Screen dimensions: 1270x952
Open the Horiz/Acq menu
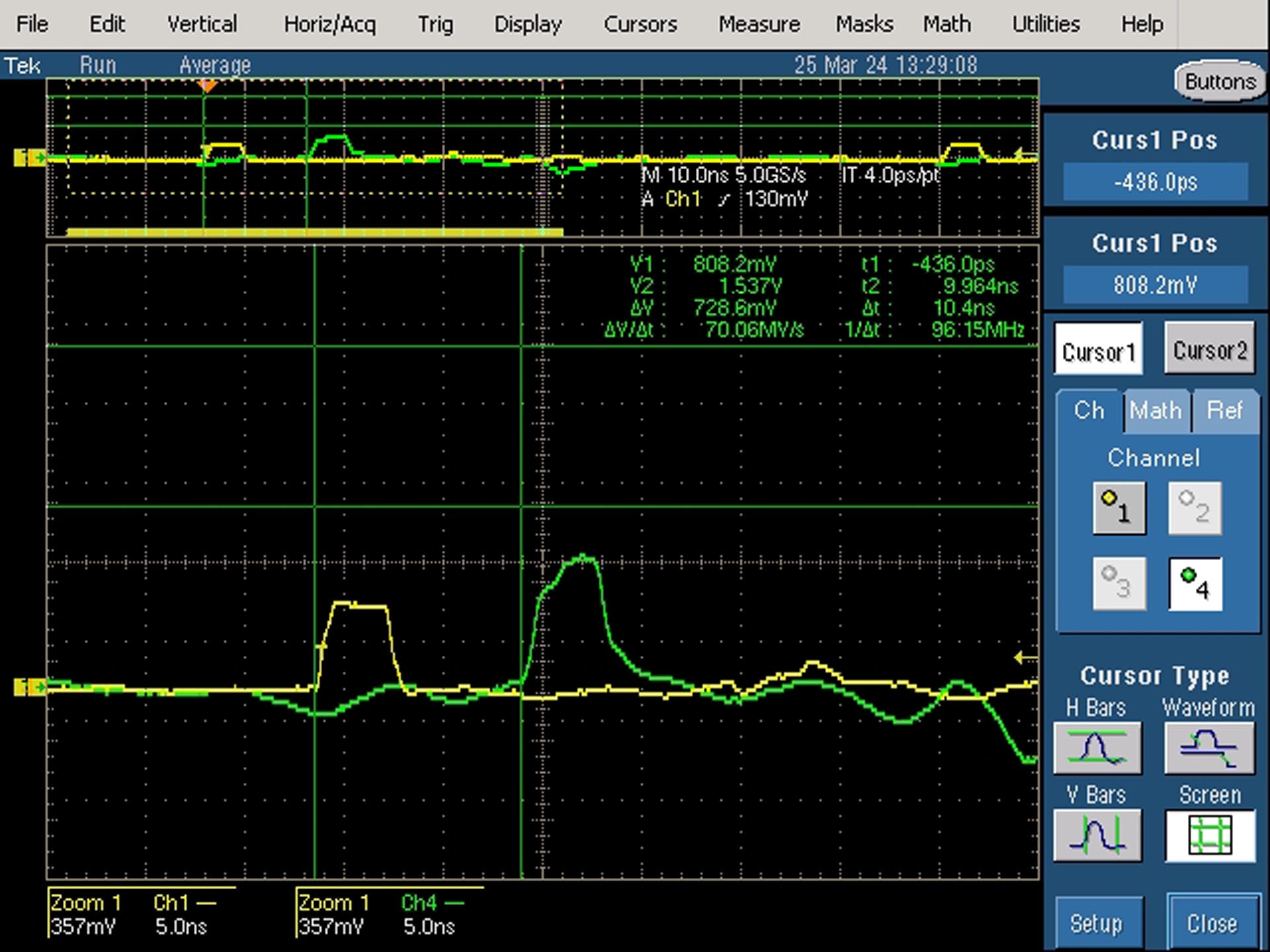329,24
